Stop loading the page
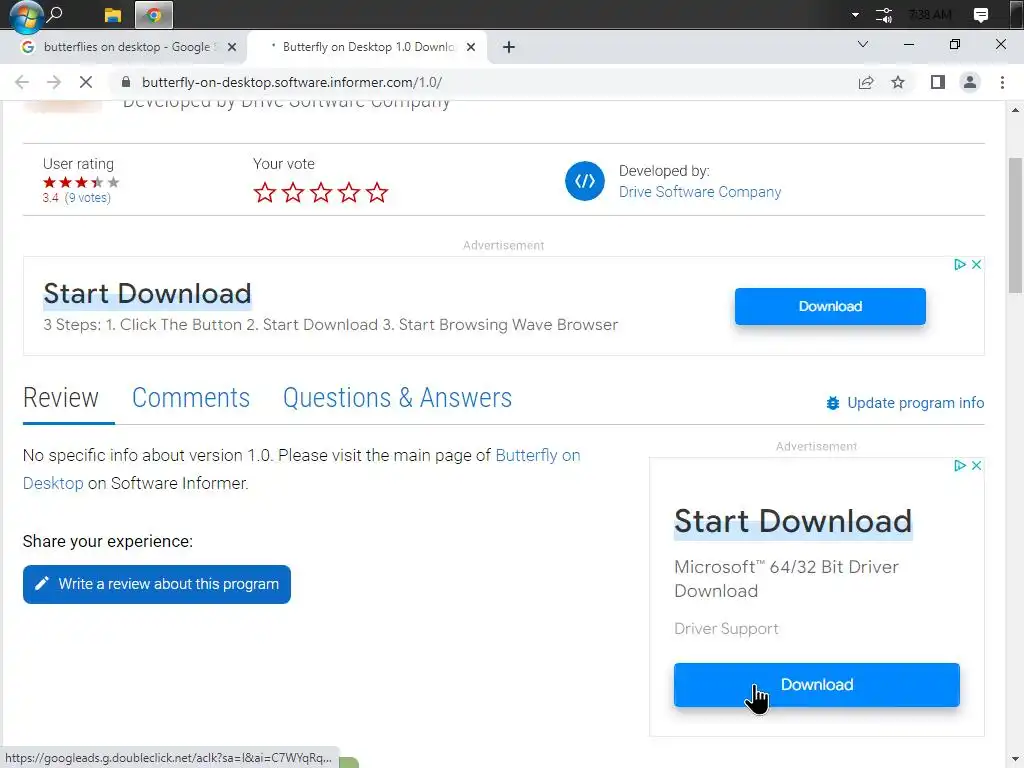The image size is (1024, 768). [86, 82]
